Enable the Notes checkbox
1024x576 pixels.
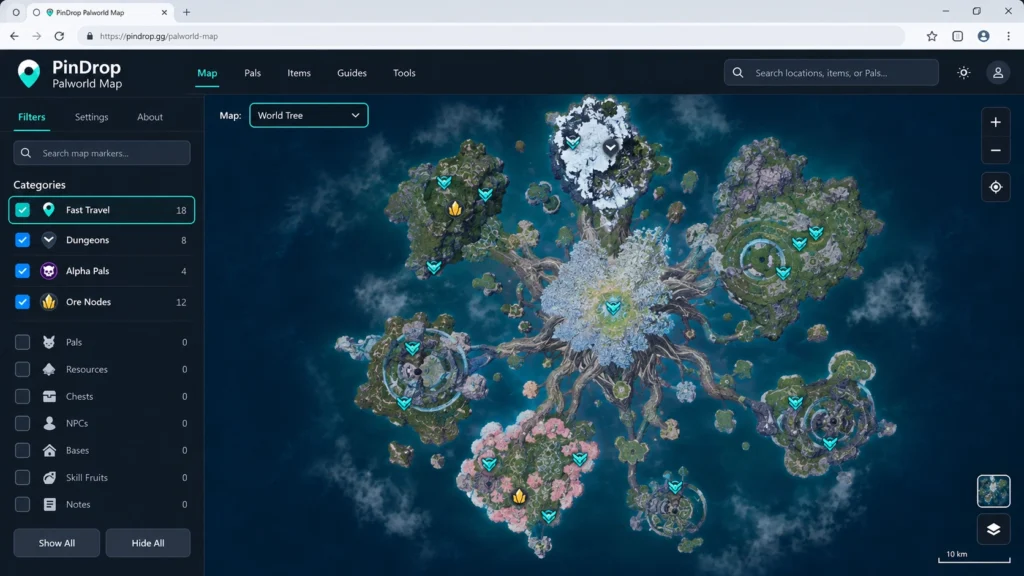(x=22, y=504)
